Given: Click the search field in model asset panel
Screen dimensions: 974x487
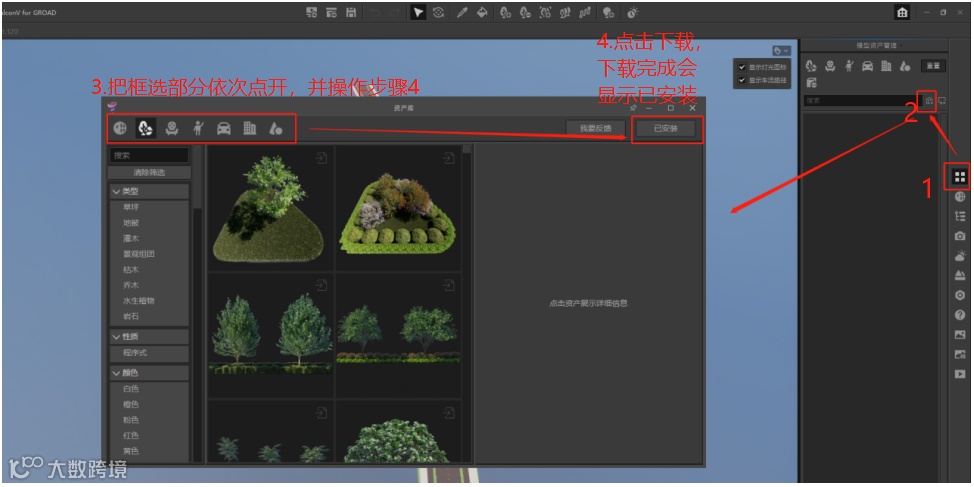Looking at the screenshot, I should click(x=862, y=101).
